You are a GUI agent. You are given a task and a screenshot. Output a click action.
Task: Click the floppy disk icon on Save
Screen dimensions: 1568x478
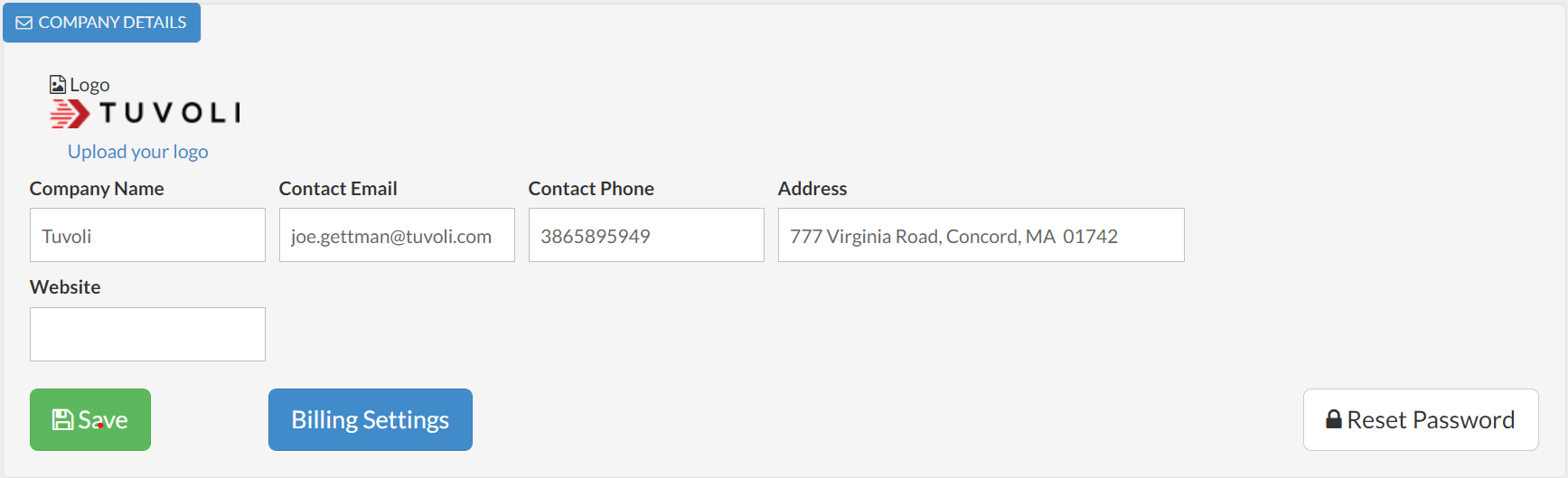point(62,420)
